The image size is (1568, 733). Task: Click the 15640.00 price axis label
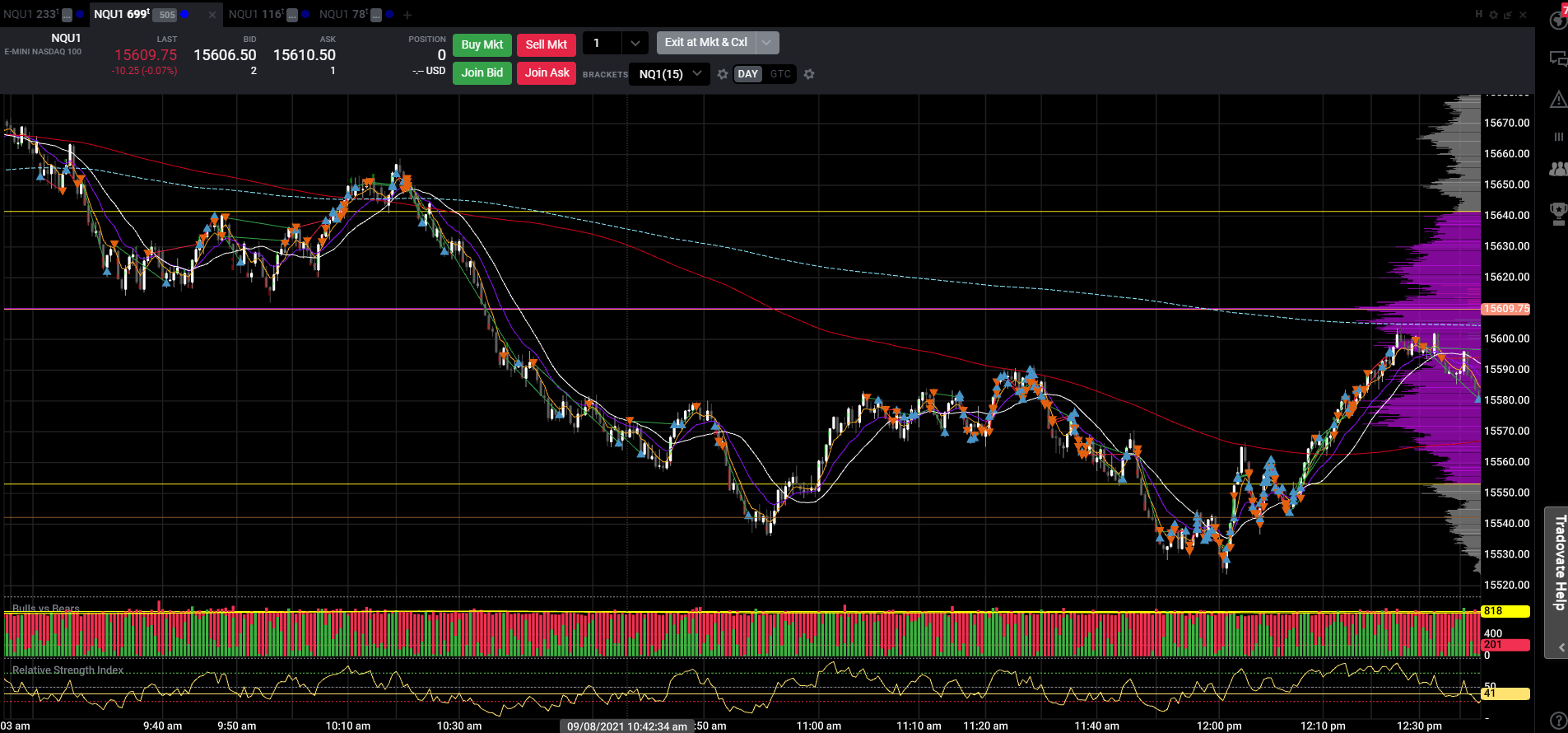(1506, 215)
